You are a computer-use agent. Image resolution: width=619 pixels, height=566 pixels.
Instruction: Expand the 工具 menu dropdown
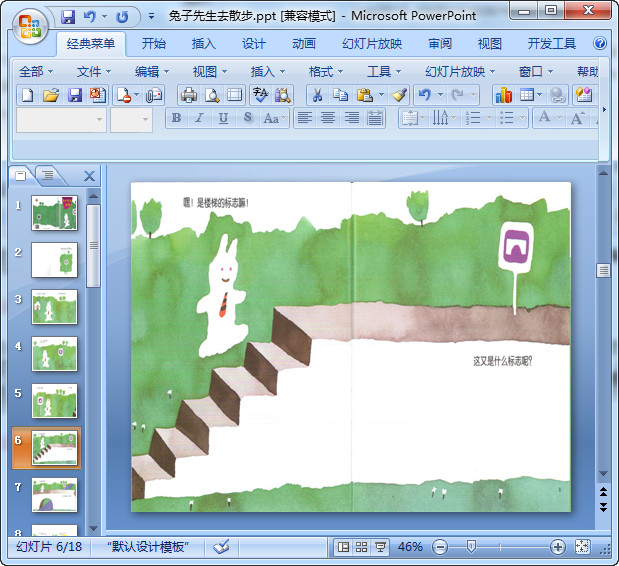pyautogui.click(x=384, y=71)
